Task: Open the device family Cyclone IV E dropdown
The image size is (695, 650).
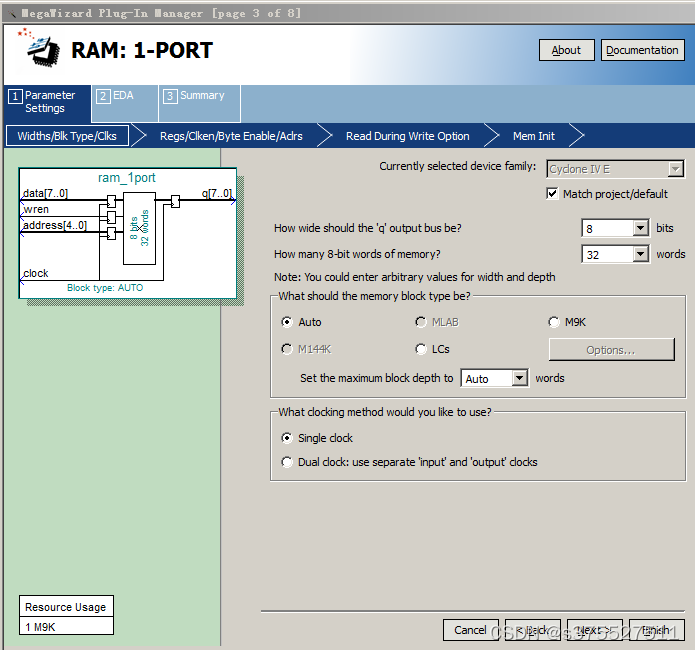Action: click(615, 169)
